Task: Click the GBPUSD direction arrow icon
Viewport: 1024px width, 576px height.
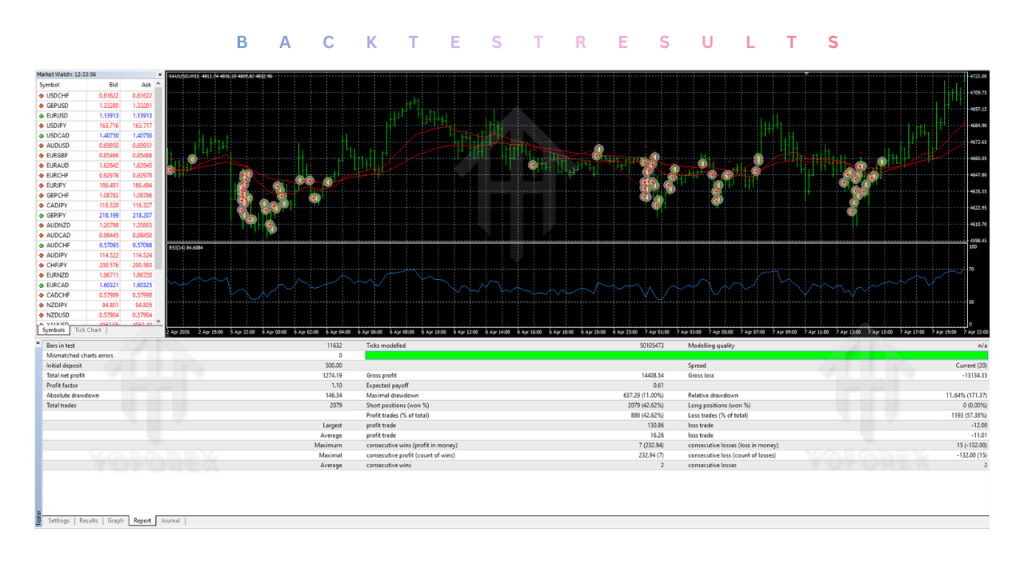Action: pyautogui.click(x=42, y=106)
